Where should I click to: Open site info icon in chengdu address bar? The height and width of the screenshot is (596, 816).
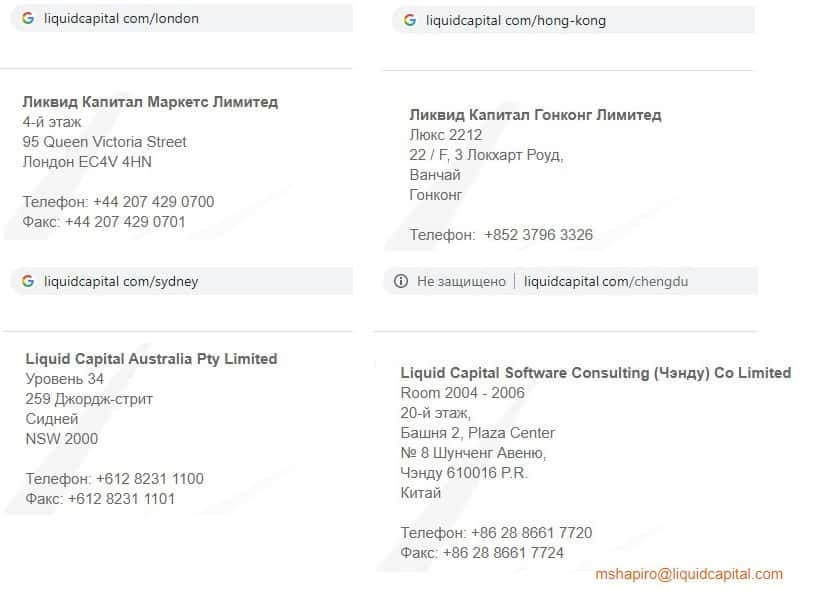click(x=401, y=282)
